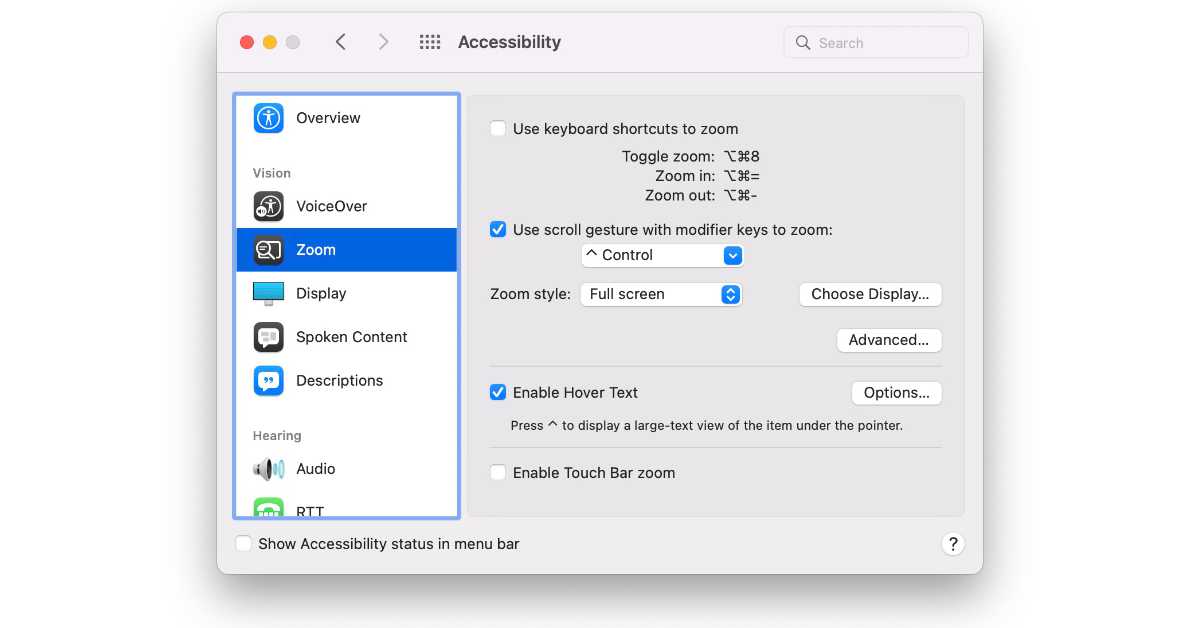Click the Zoom magnifier icon
The image size is (1200, 628).
268,250
